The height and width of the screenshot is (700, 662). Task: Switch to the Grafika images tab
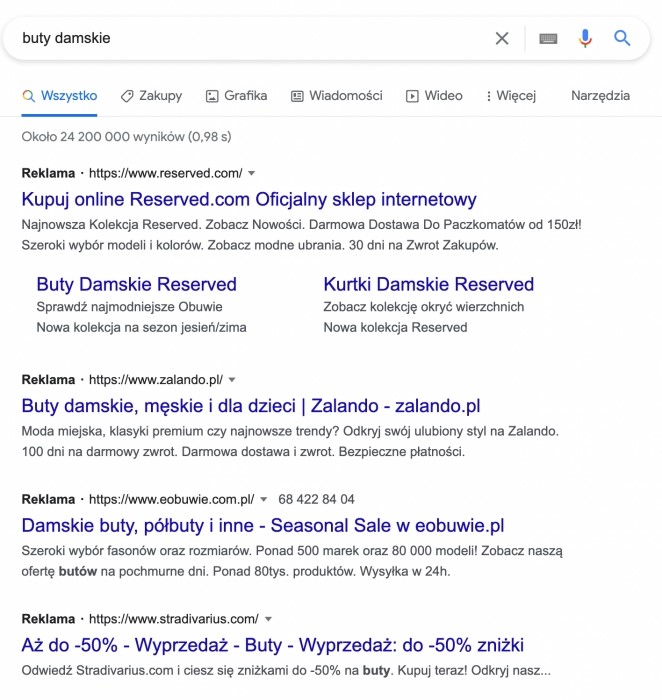[236, 96]
